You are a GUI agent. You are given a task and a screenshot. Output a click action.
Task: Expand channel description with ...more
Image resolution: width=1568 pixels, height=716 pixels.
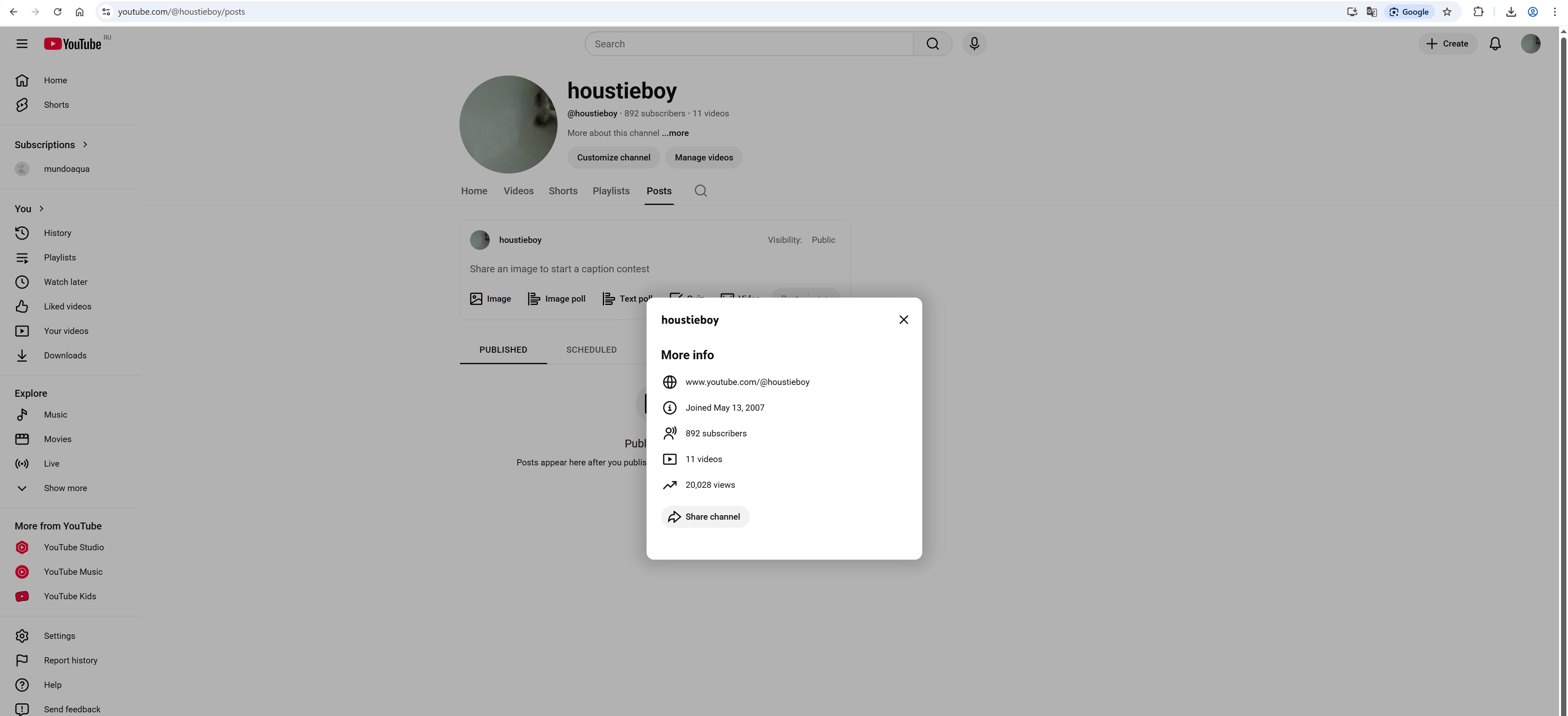675,133
